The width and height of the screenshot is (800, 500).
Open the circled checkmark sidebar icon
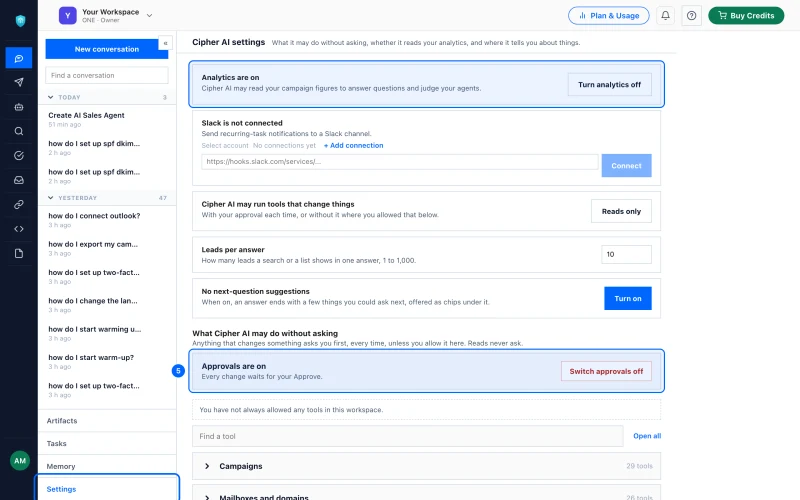coord(19,156)
